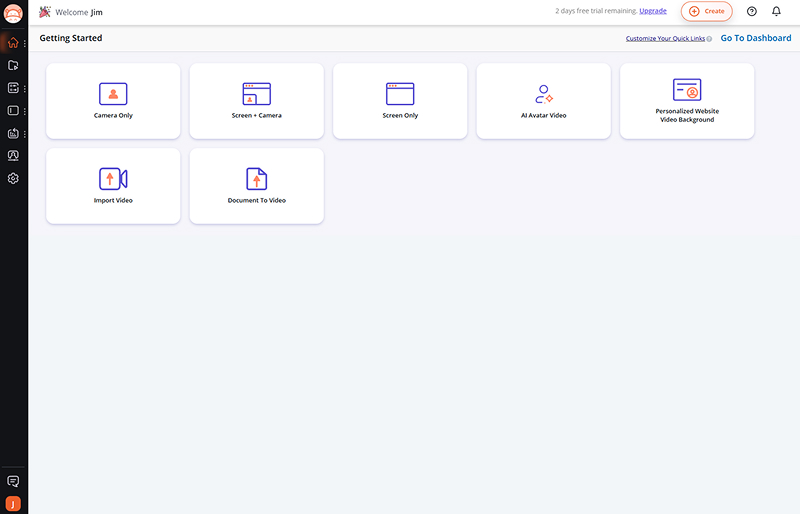The width and height of the screenshot is (800, 514).
Task: Open the chat feedback icon in sidebar
Action: (13, 481)
